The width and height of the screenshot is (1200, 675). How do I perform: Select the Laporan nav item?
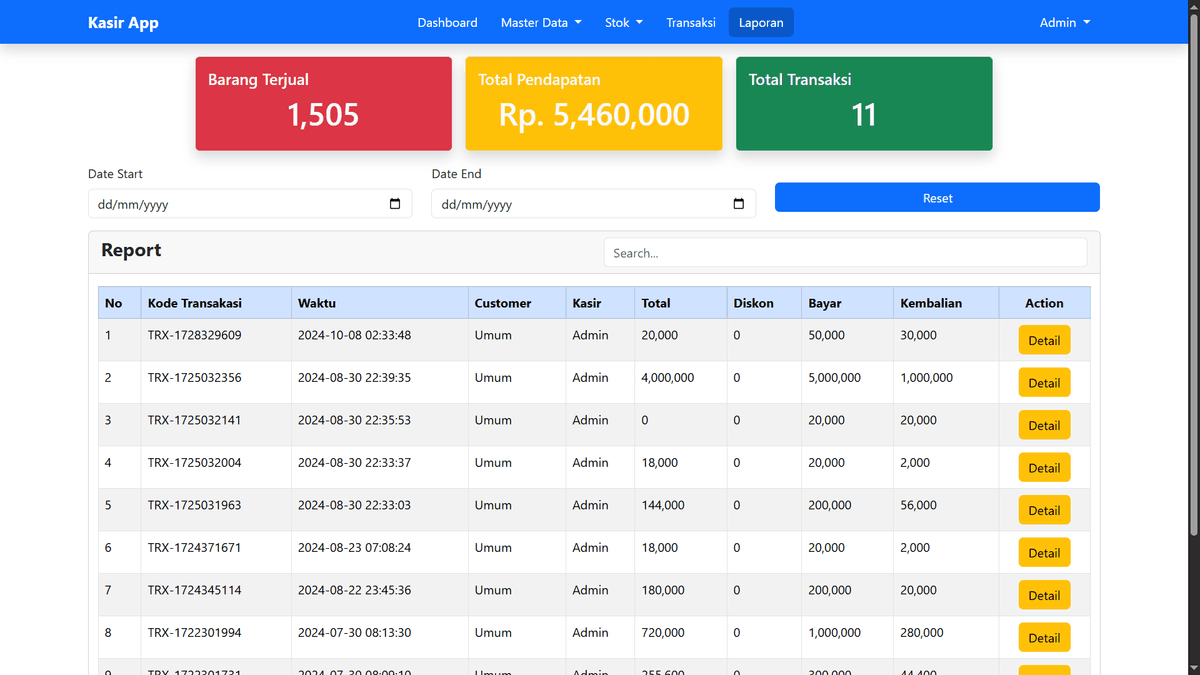(761, 22)
